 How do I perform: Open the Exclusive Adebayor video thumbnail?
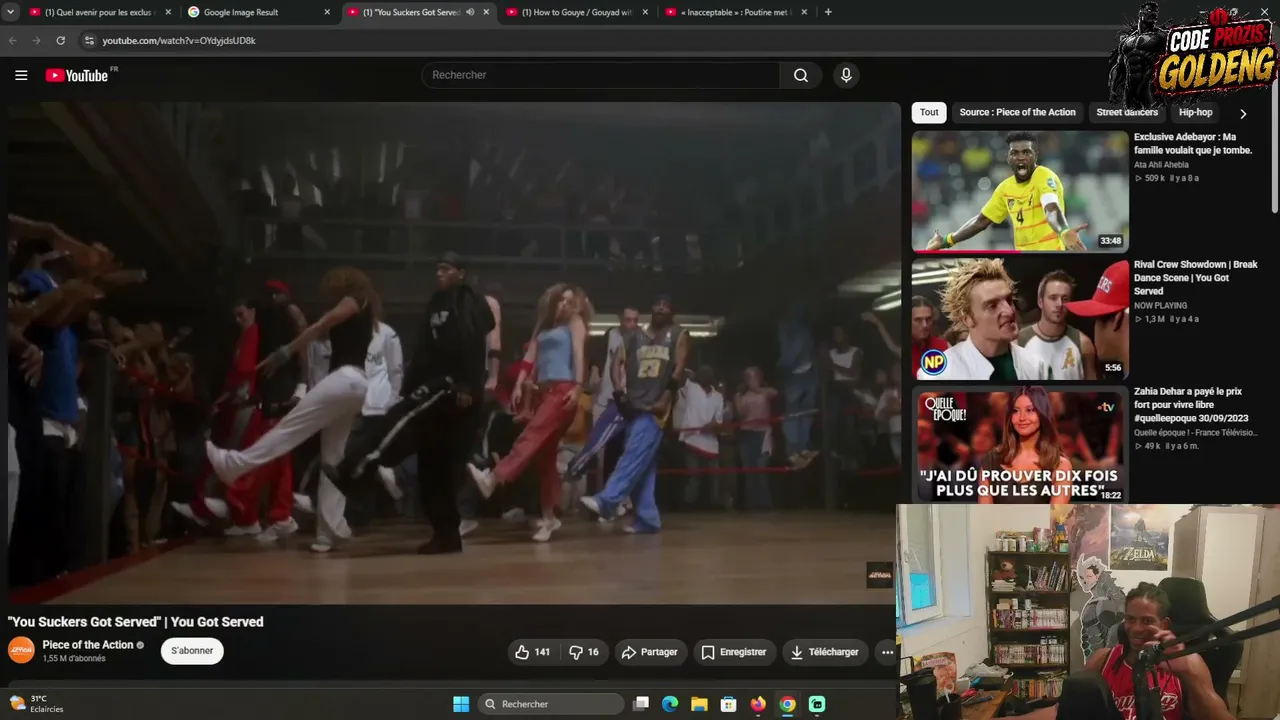pos(1020,191)
